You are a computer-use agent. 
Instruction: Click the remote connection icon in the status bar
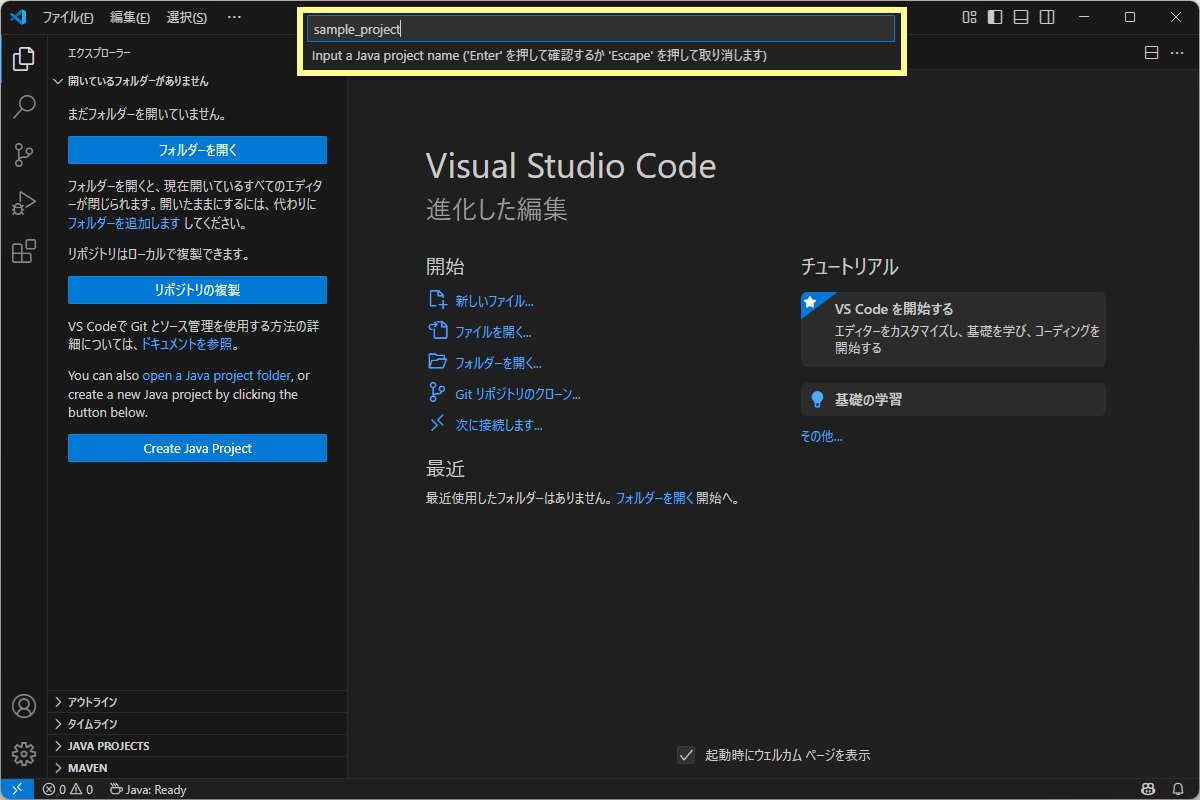click(x=17, y=789)
